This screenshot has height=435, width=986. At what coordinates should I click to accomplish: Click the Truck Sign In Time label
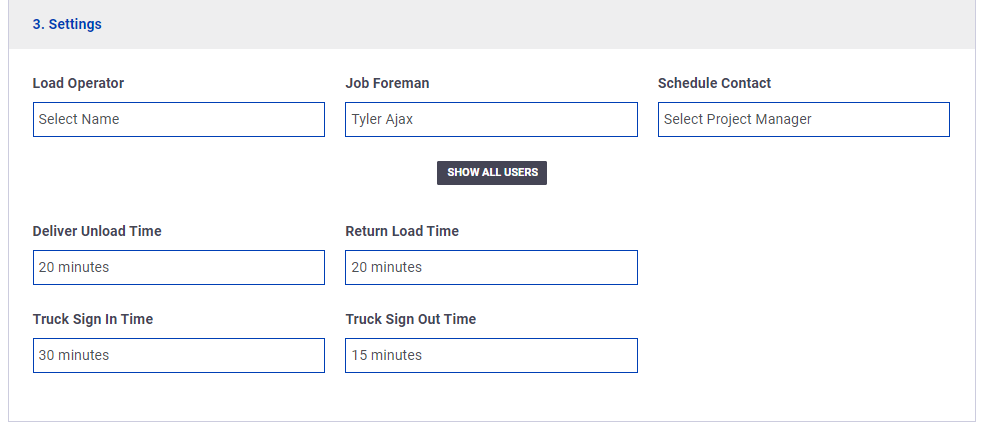93,319
